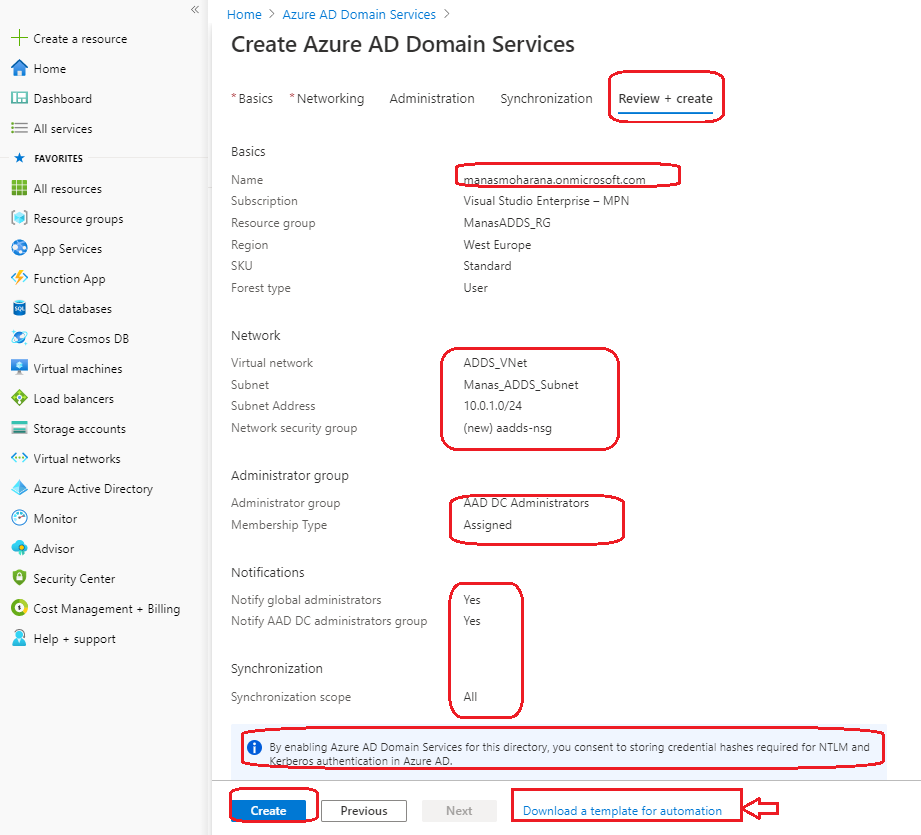
Task: Click Azure AD Domain Services breadcrumb
Action: (359, 15)
